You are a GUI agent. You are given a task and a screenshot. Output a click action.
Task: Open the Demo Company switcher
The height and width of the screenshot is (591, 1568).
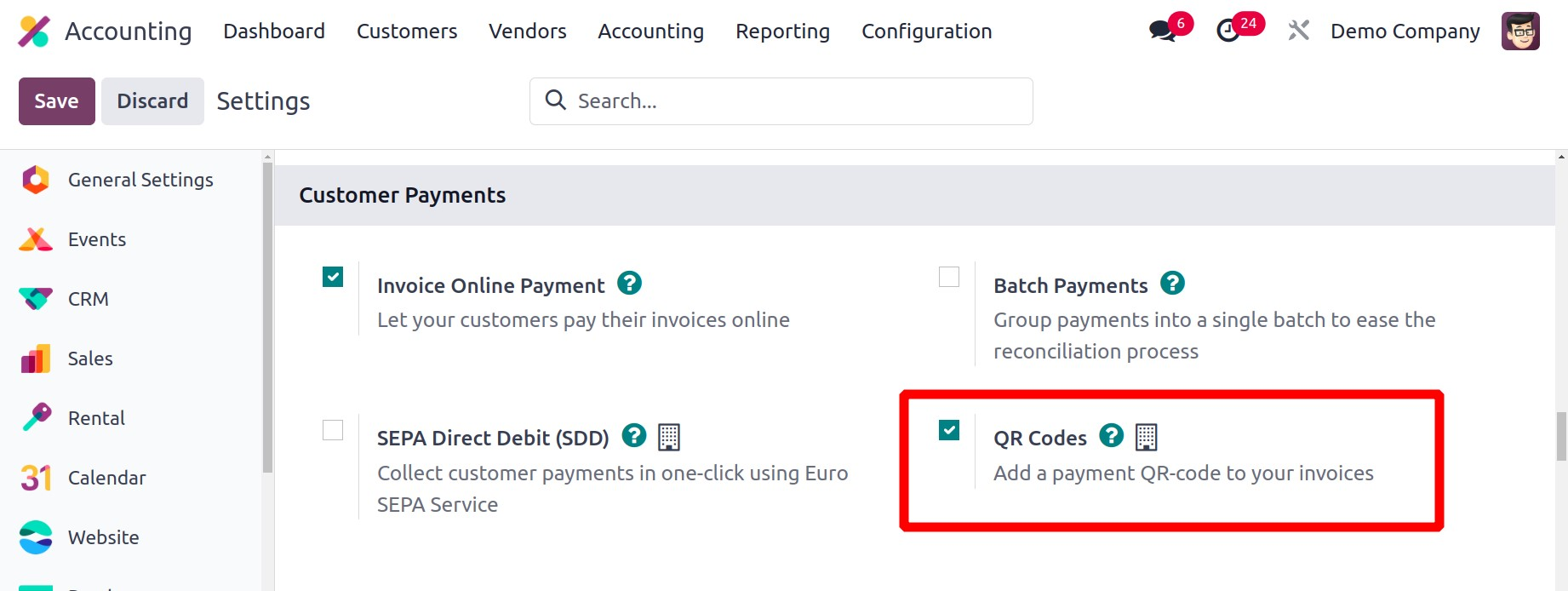1405,32
